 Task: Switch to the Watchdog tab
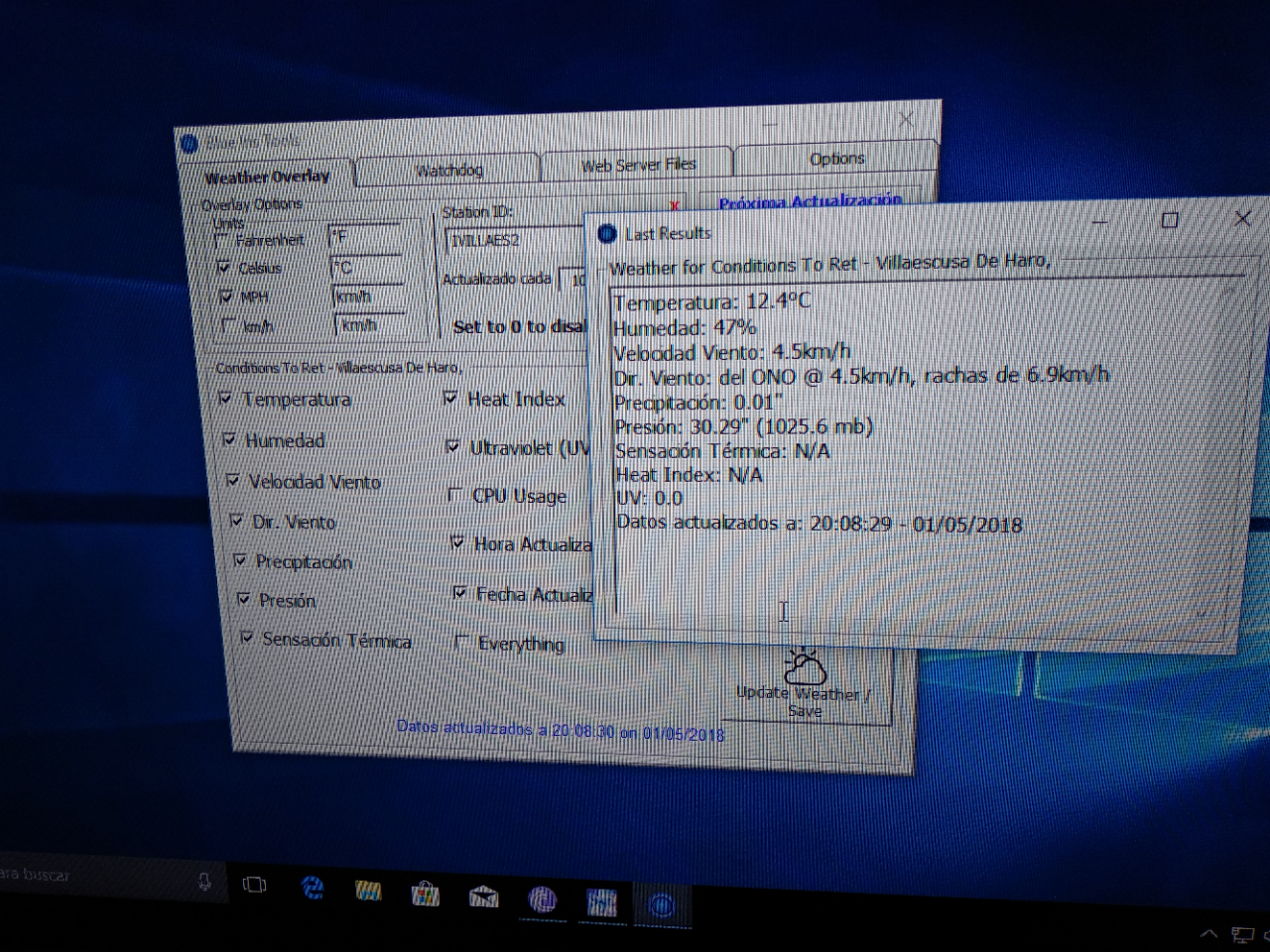[x=448, y=170]
